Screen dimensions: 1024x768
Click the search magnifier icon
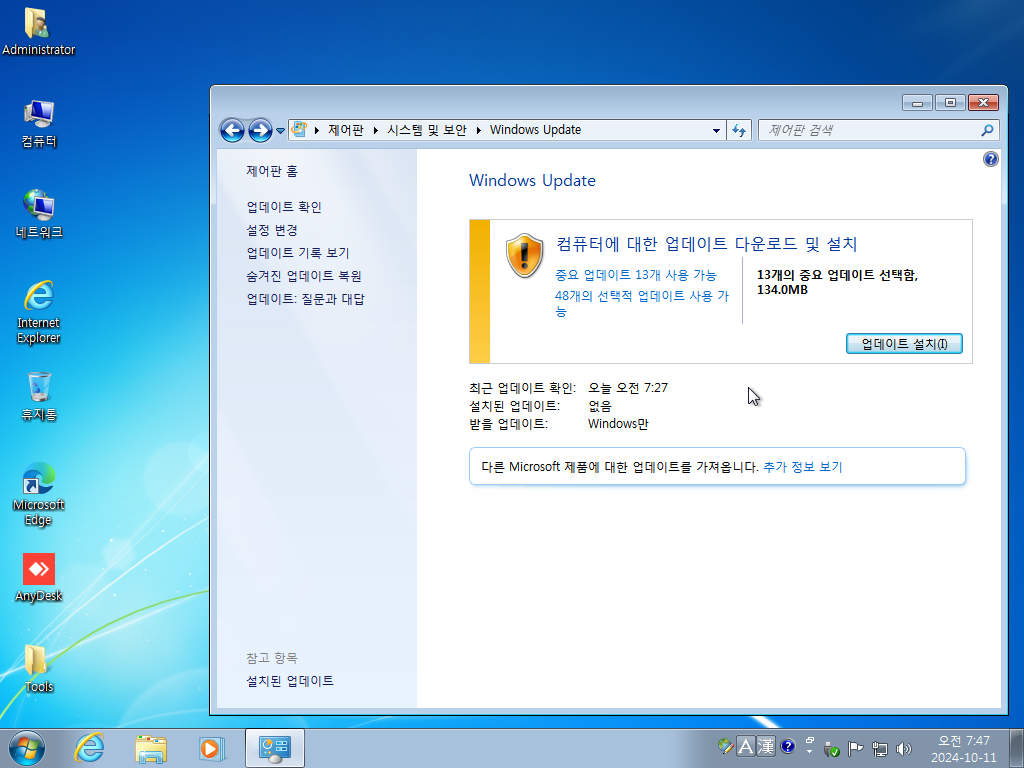point(987,130)
